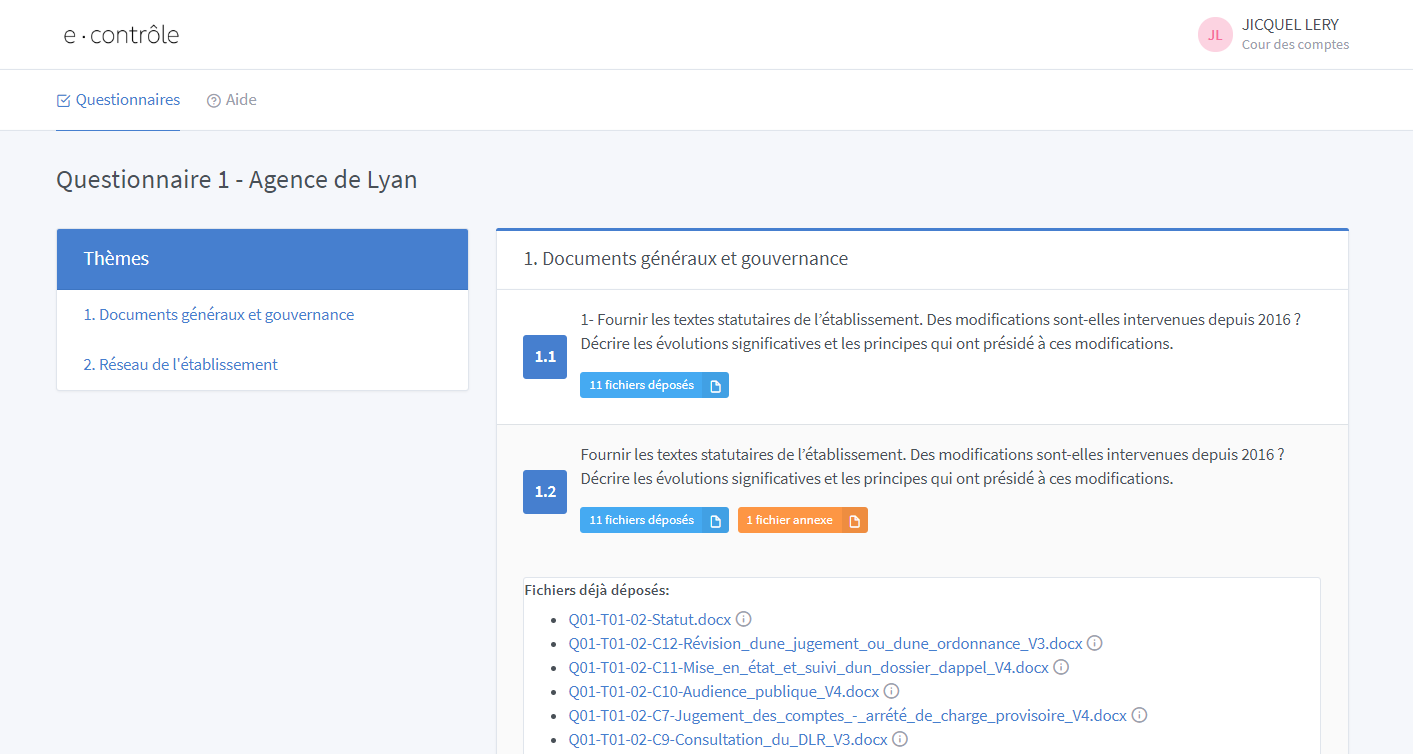Click info icon next to C9-Consultation_du_DLR file
1413x754 pixels.
pyautogui.click(x=900, y=739)
